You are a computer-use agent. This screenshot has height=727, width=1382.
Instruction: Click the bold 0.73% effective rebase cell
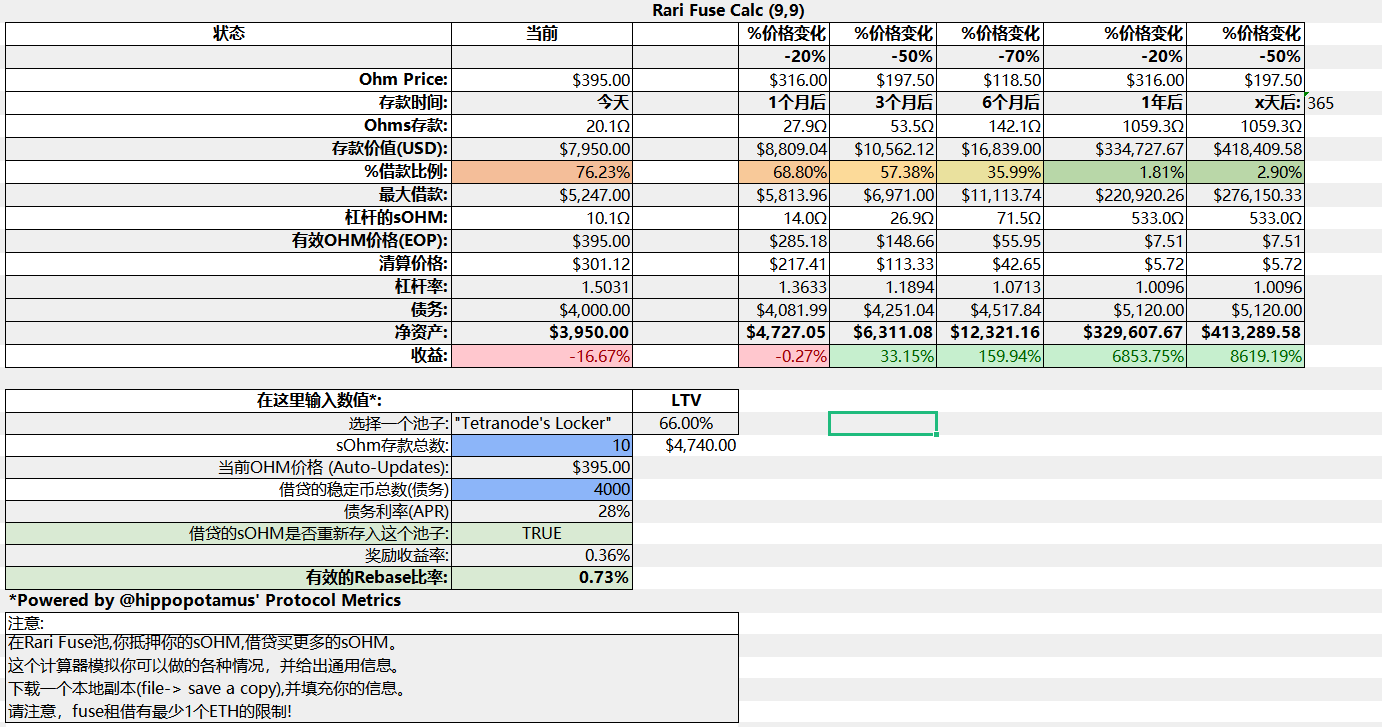click(542, 577)
